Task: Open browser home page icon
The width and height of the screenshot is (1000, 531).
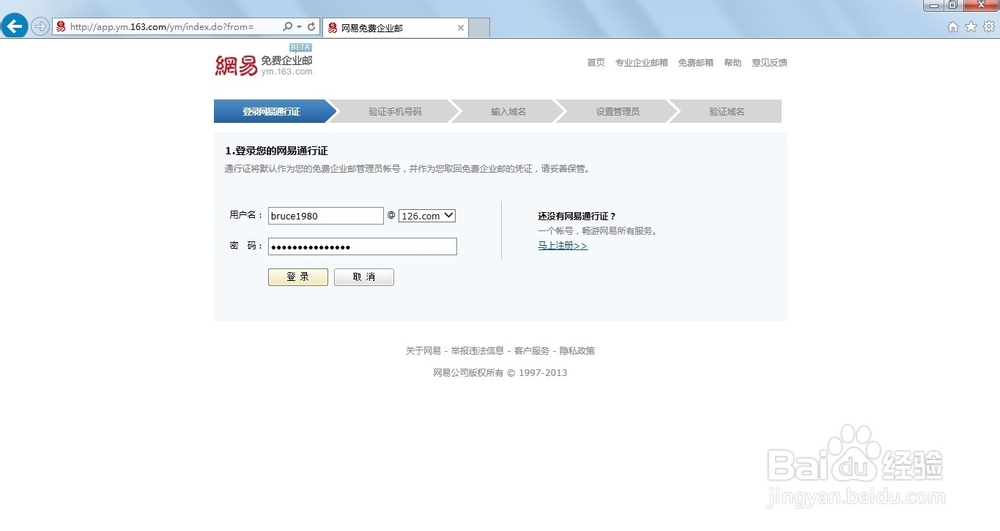Action: point(953,27)
